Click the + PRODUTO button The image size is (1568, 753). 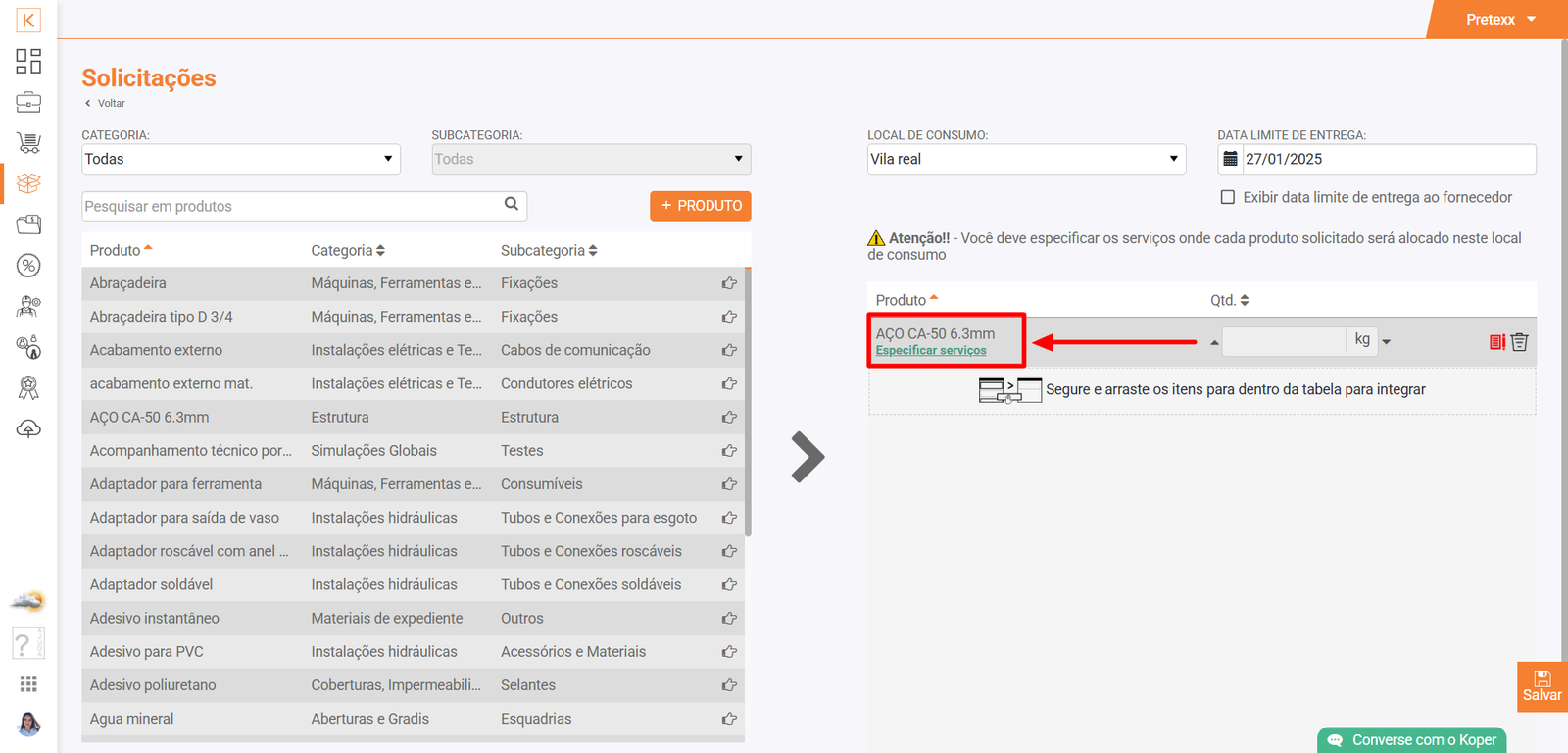tap(700, 206)
